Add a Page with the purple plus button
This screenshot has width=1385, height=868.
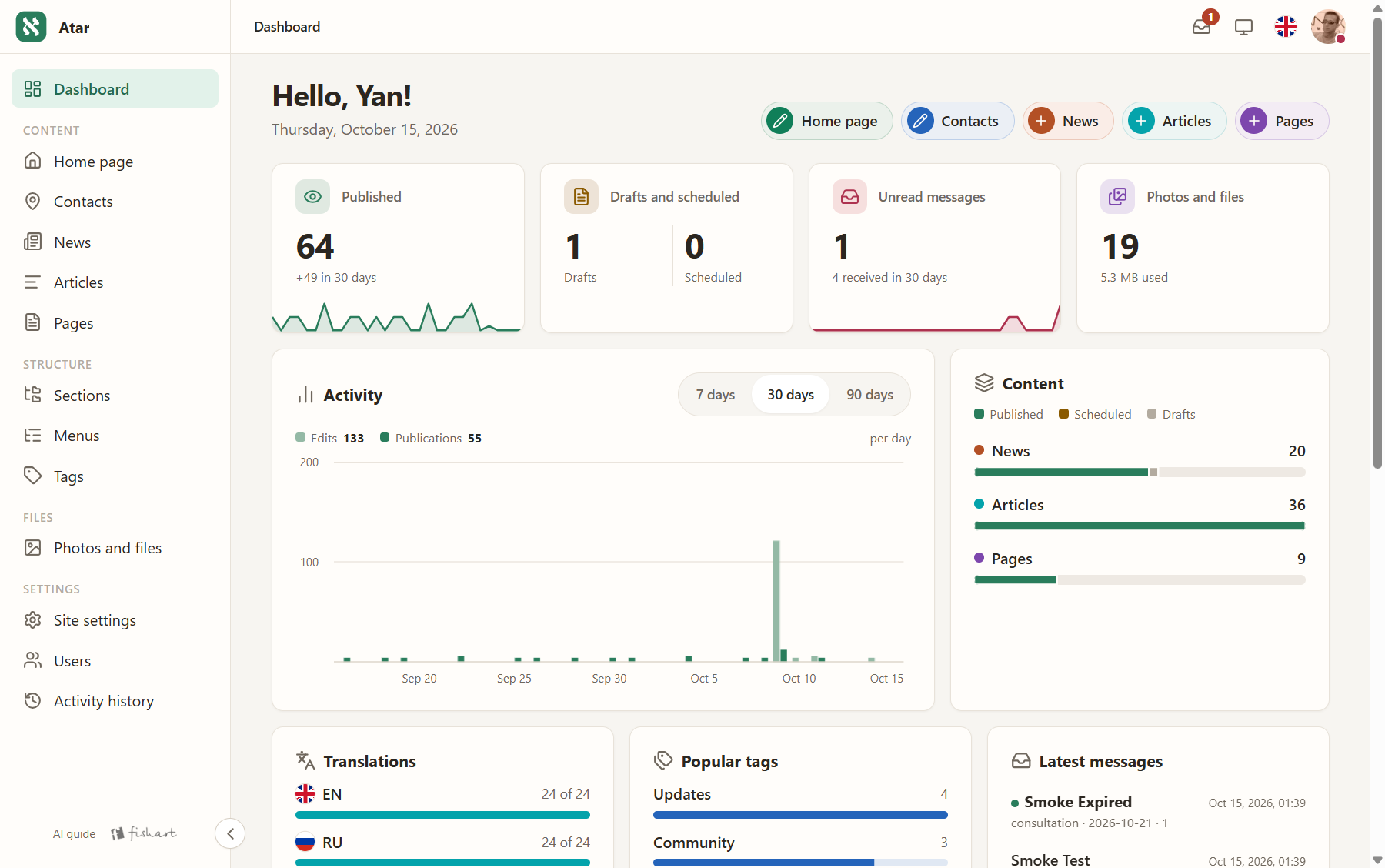1282,121
